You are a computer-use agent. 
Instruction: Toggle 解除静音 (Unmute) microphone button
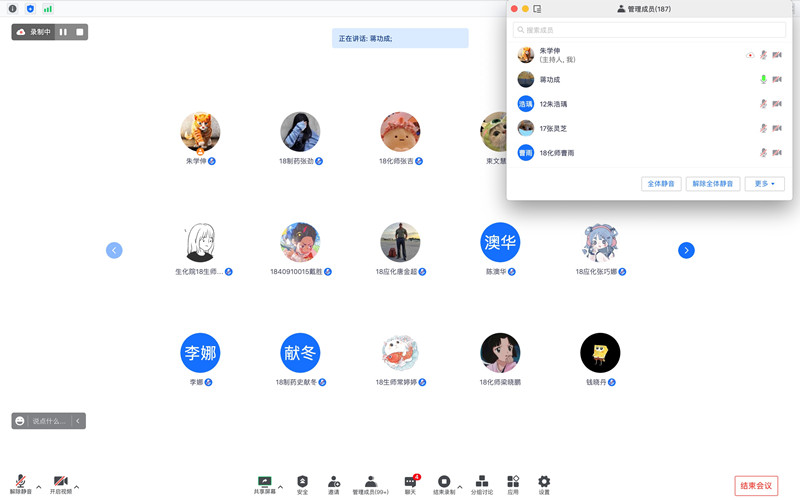click(x=21, y=484)
